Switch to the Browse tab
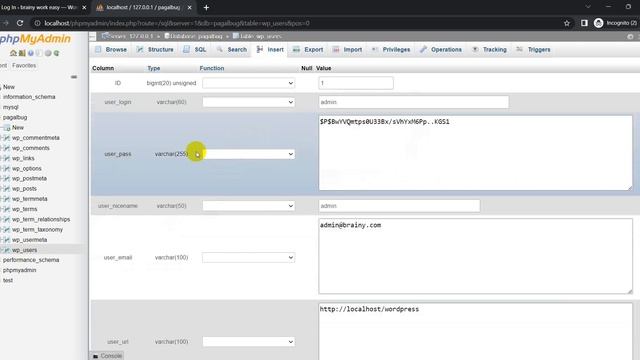640x360 pixels. point(111,49)
